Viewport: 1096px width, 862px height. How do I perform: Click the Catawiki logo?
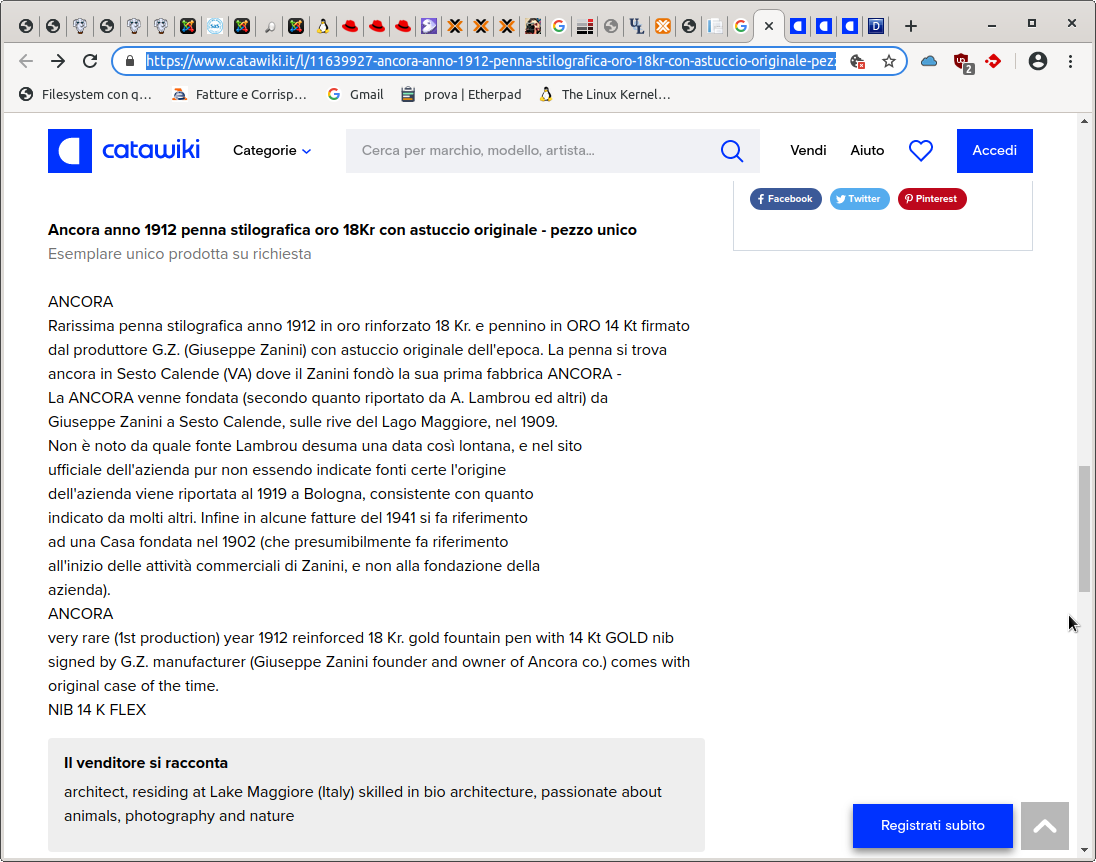pos(124,151)
